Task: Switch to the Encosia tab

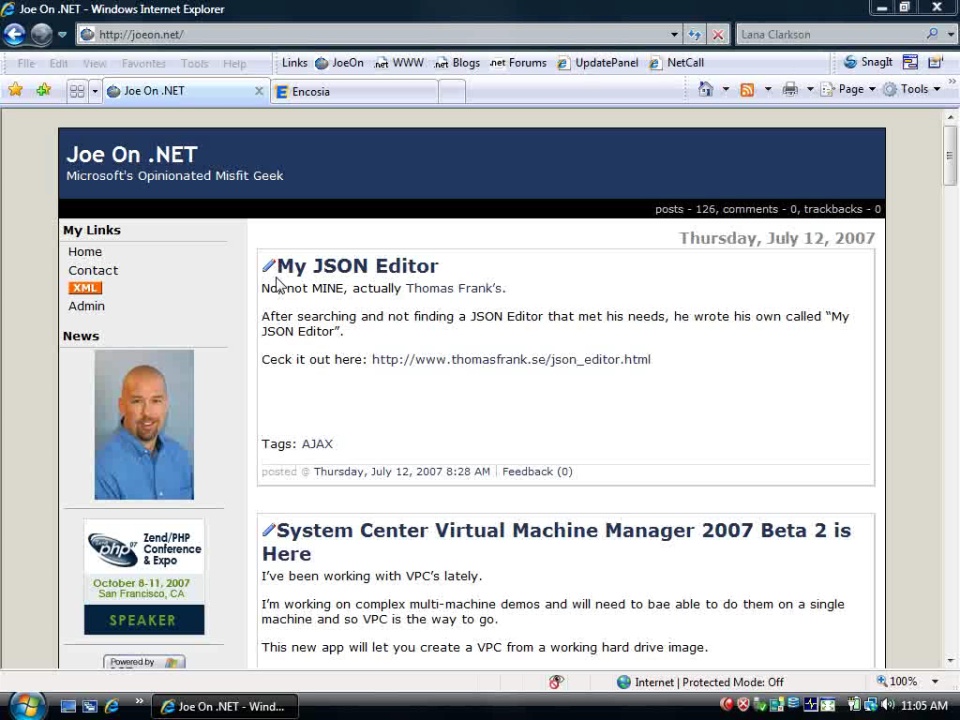Action: (354, 92)
